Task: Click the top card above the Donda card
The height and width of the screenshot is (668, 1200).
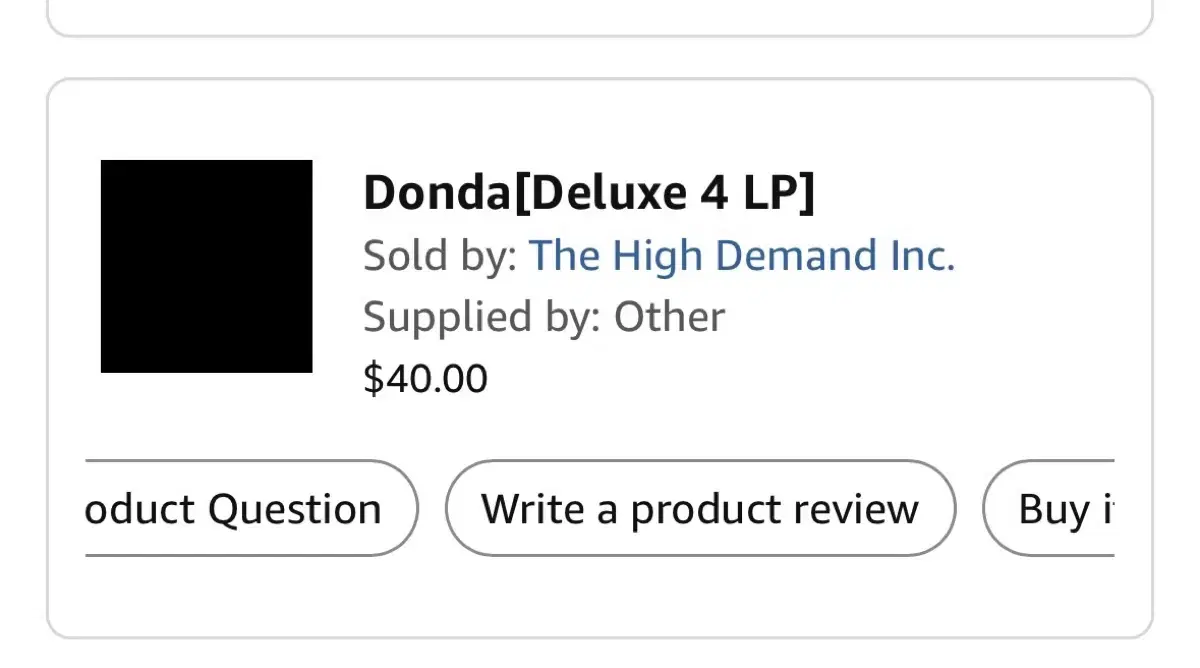Action: (600, 15)
